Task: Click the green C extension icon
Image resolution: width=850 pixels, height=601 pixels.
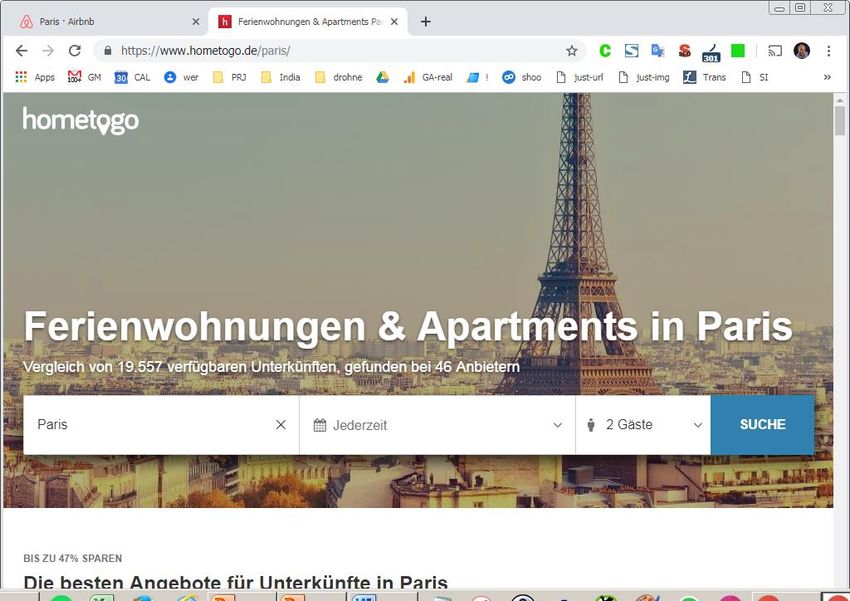Action: [x=605, y=51]
